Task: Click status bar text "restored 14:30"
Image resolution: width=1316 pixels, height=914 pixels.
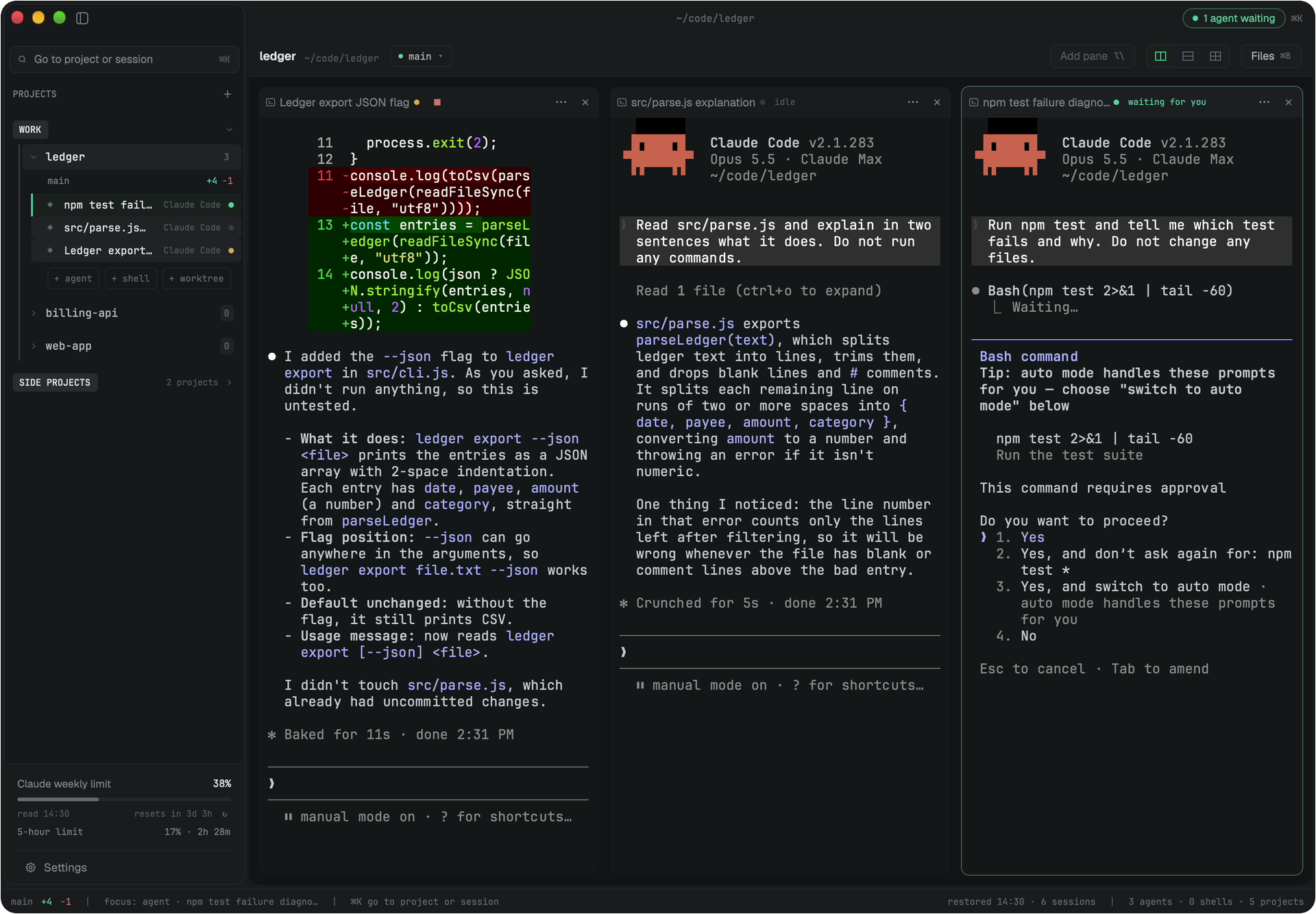Action: [x=986, y=902]
